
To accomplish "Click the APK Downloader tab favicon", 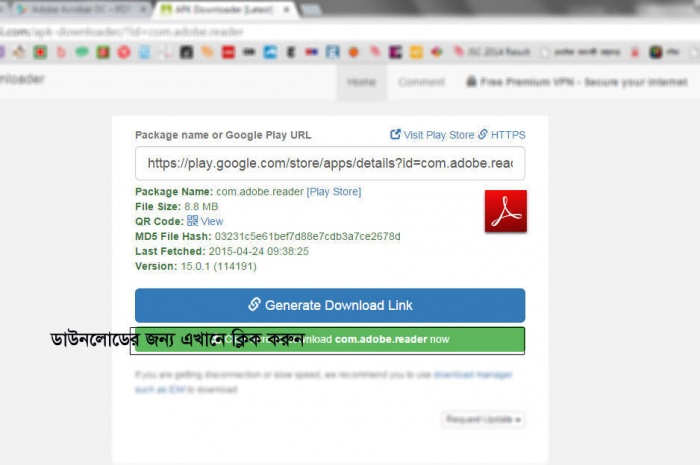I will click(x=166, y=9).
